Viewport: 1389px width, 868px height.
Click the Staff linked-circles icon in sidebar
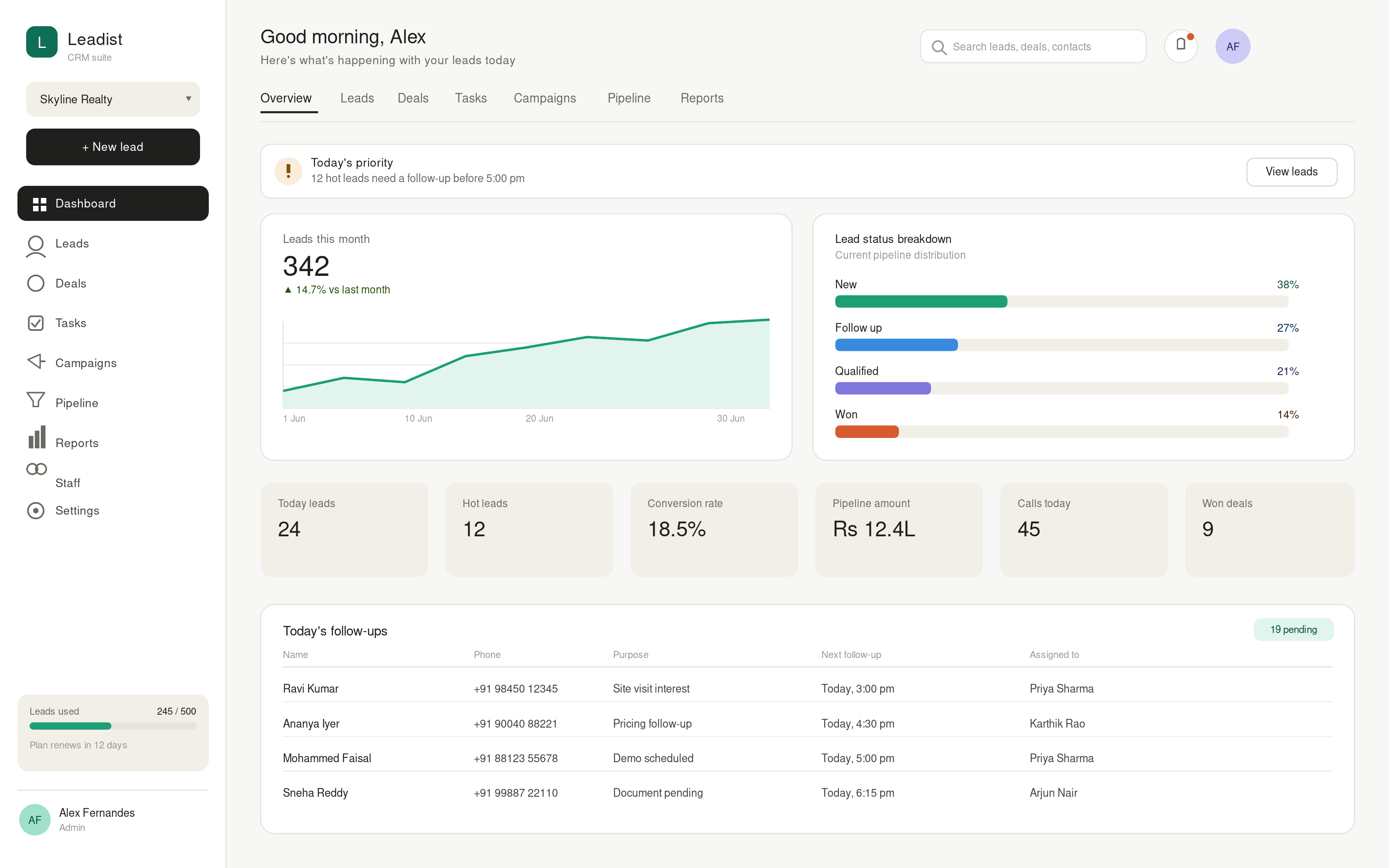tap(37, 469)
